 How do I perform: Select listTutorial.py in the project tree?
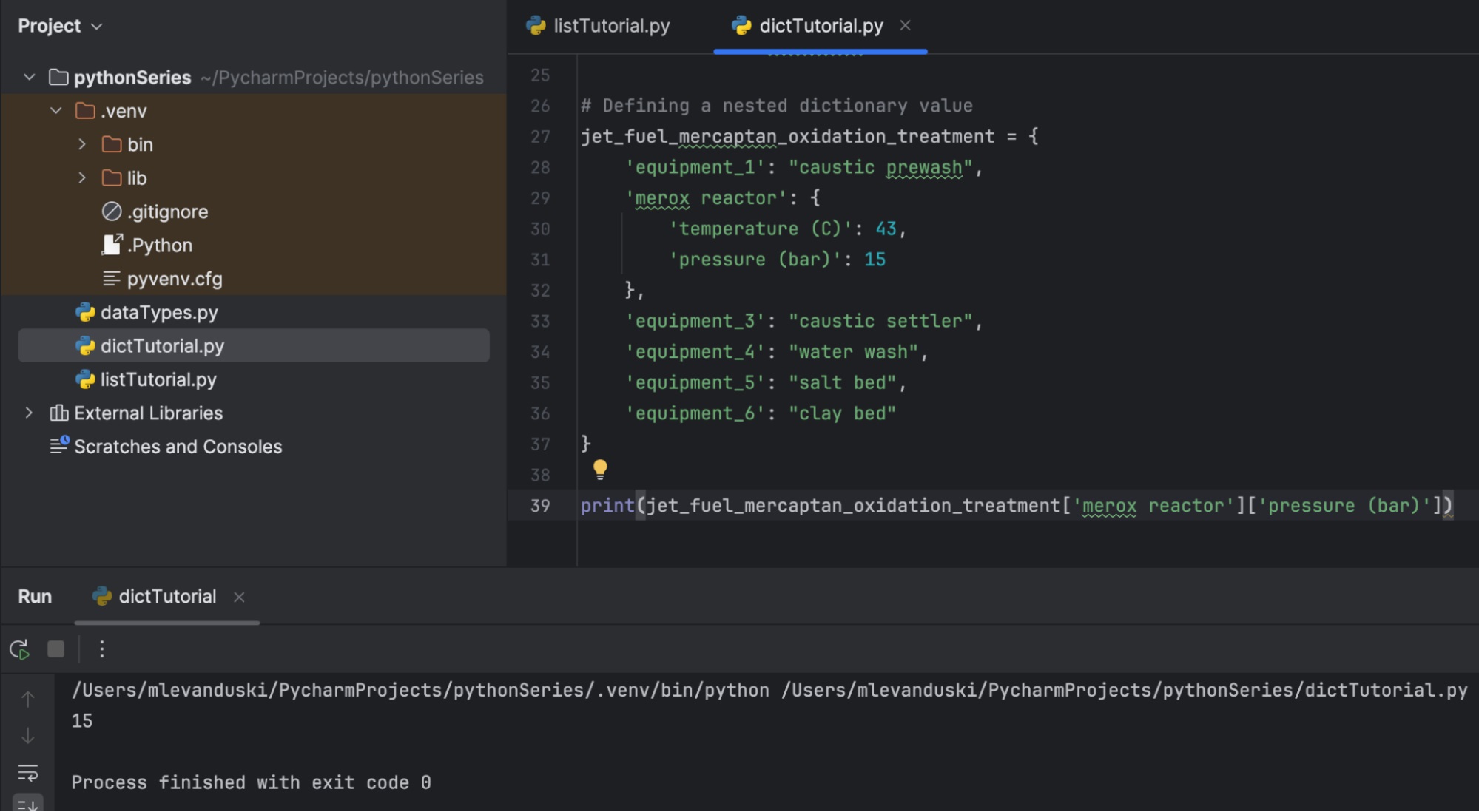coord(254,379)
